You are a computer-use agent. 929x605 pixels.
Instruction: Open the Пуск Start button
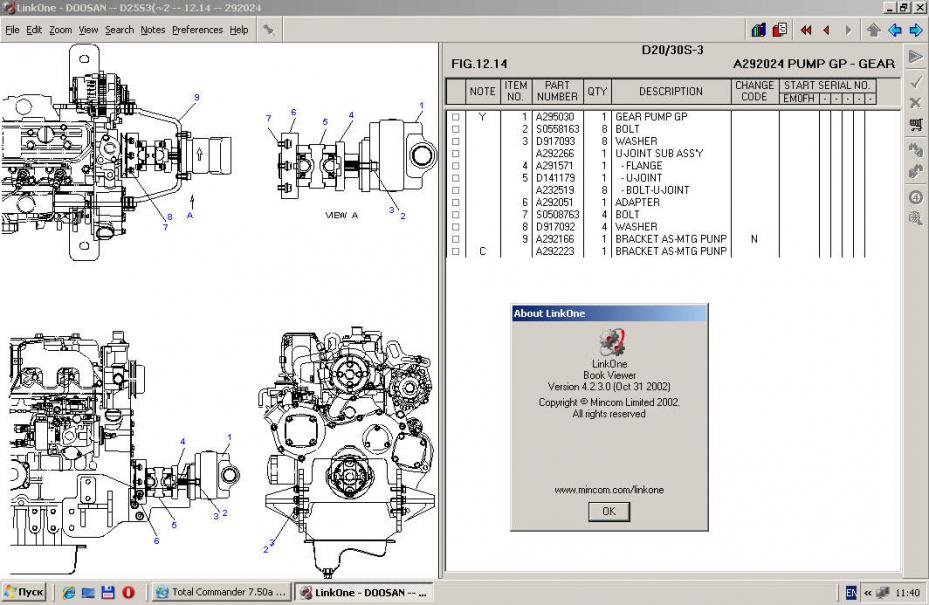24,592
